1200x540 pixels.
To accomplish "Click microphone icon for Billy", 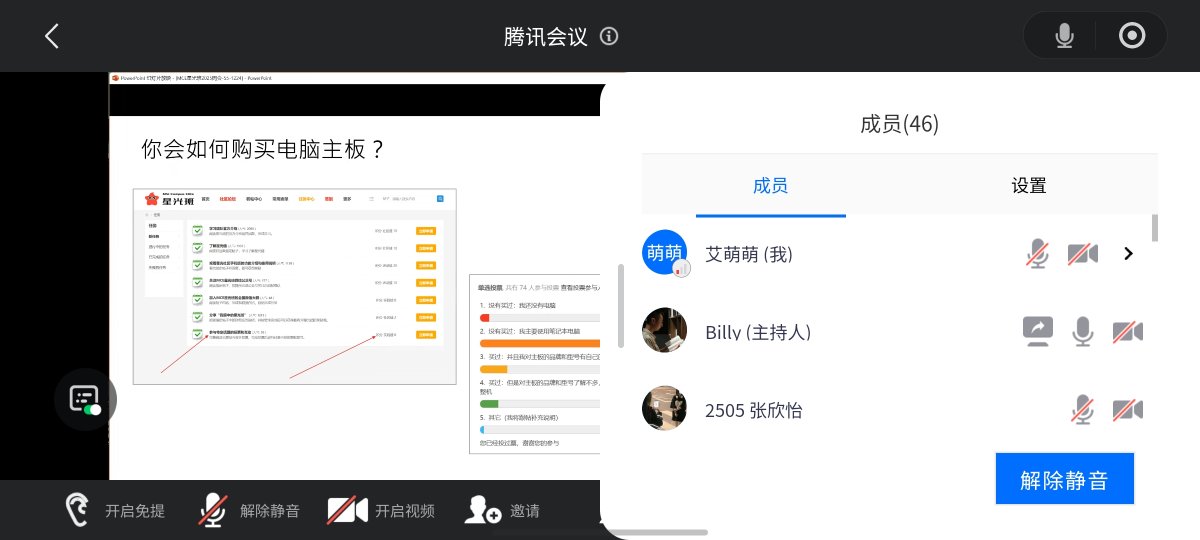I will (x=1083, y=331).
